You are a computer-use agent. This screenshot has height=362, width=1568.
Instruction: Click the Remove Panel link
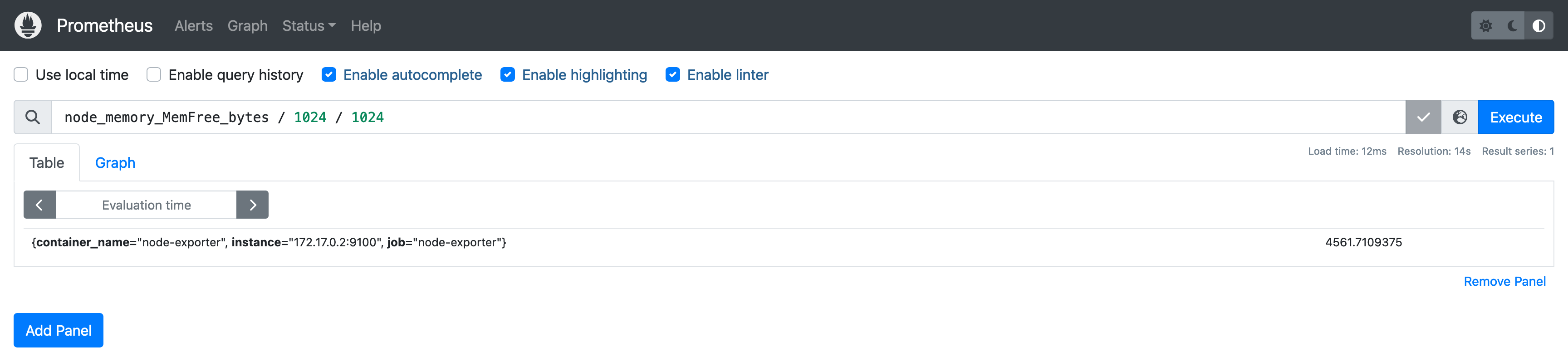(1504, 282)
